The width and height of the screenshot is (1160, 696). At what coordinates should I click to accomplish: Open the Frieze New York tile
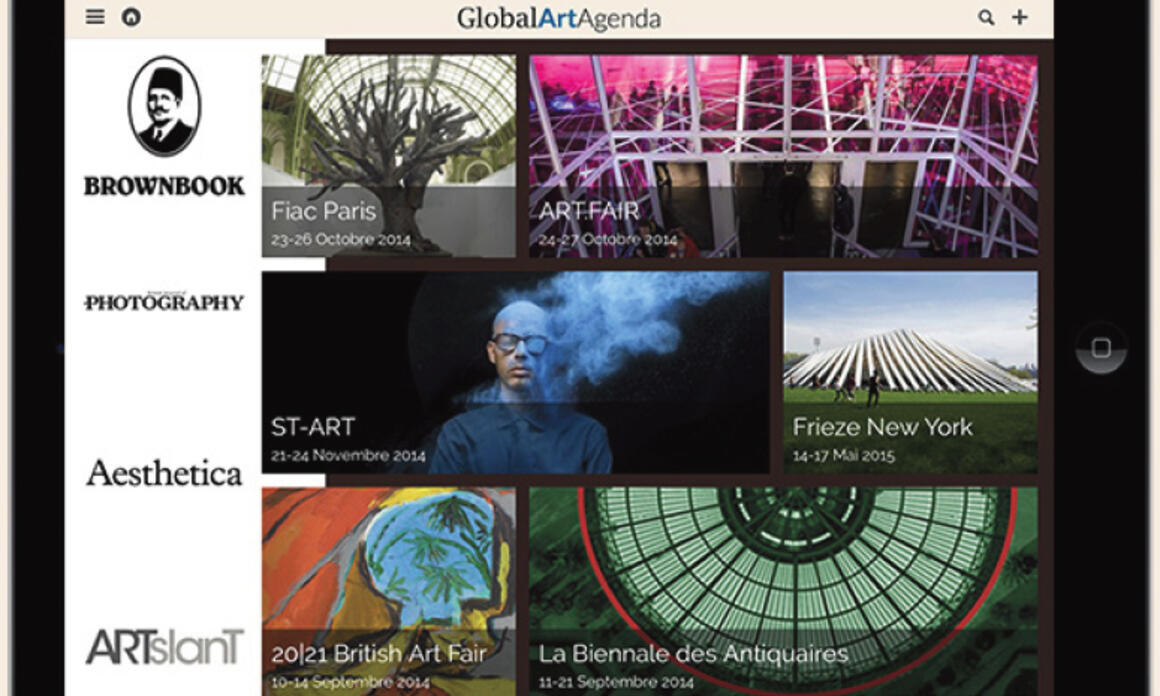point(911,372)
